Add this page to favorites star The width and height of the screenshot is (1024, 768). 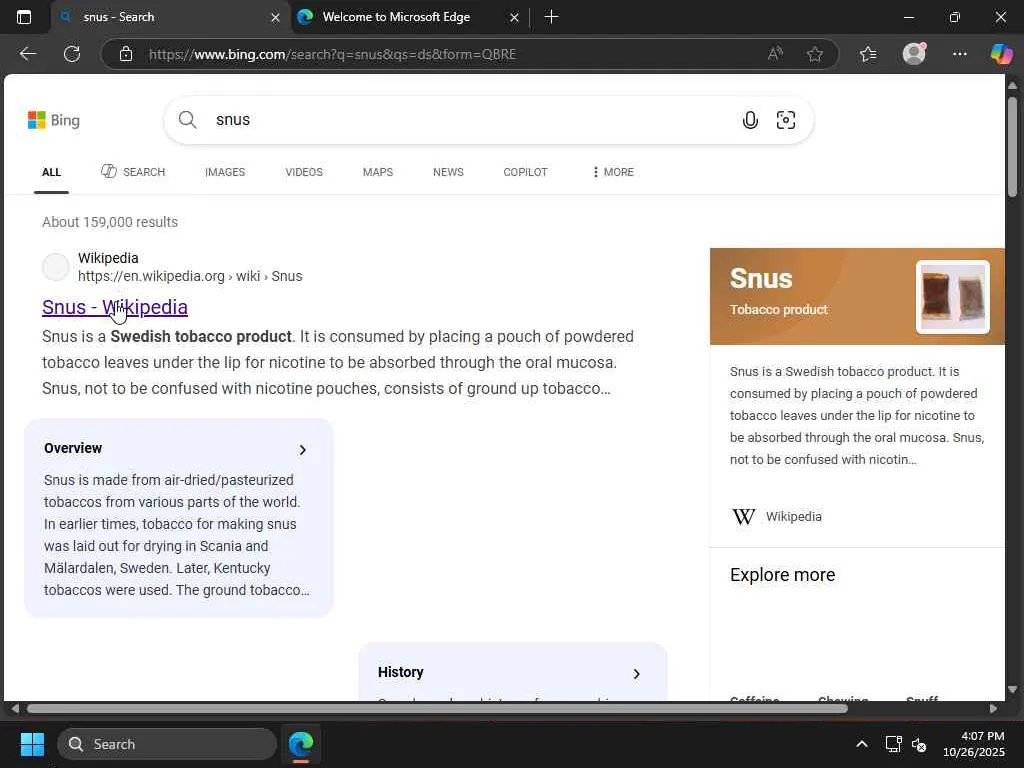tap(814, 54)
